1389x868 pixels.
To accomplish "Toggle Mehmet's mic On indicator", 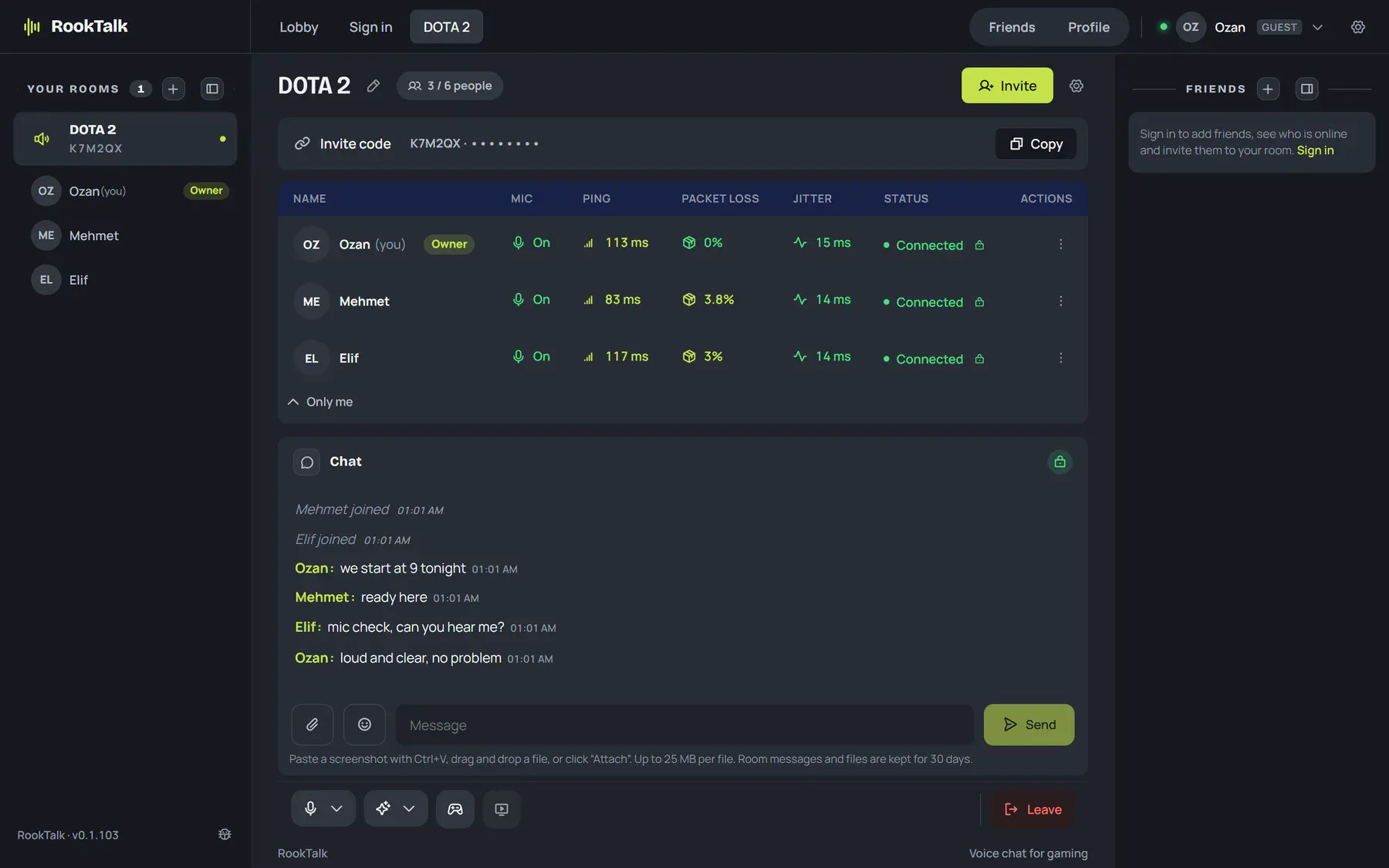I will click(532, 300).
